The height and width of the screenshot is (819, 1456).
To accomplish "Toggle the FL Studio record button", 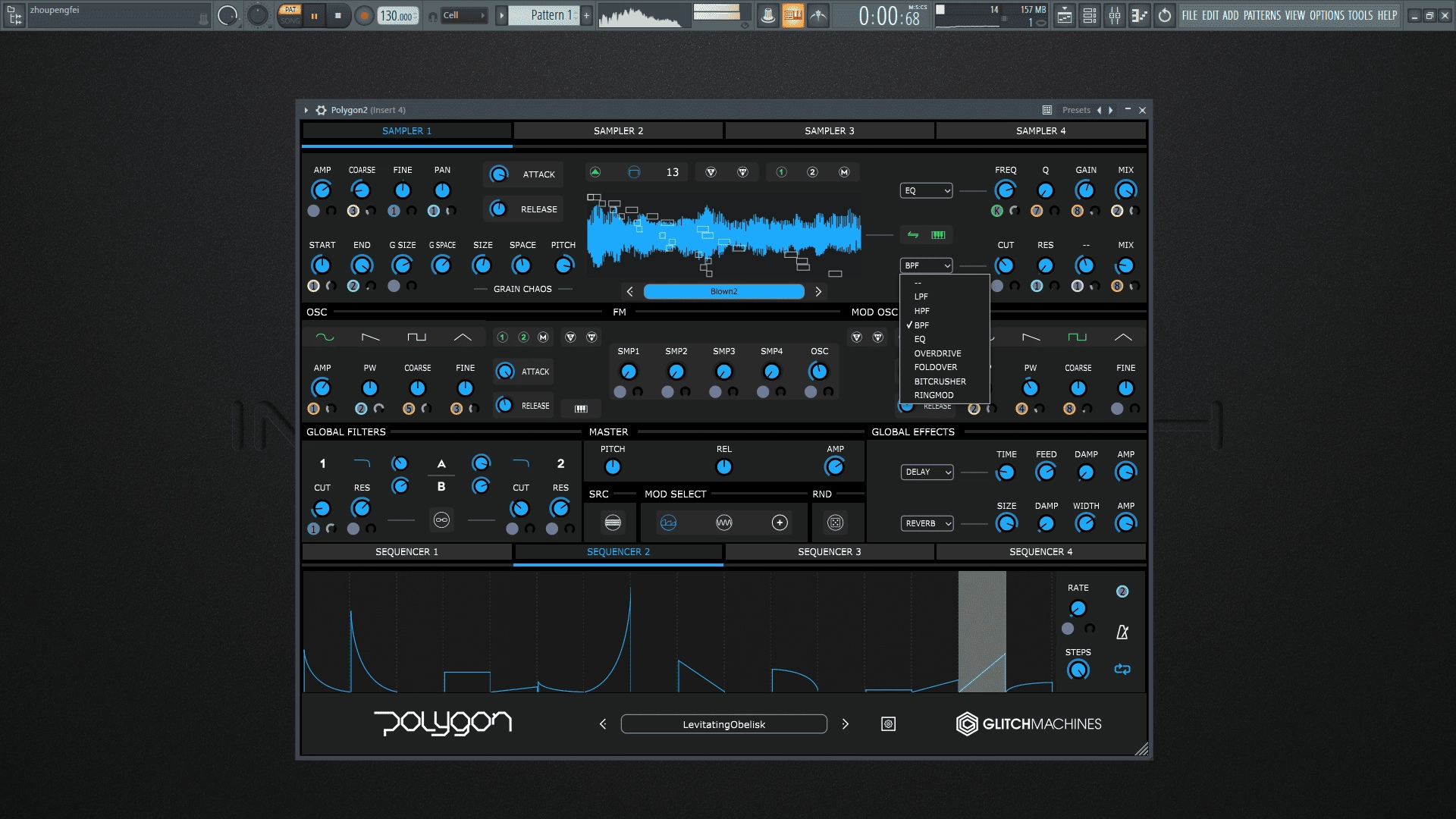I will click(365, 15).
